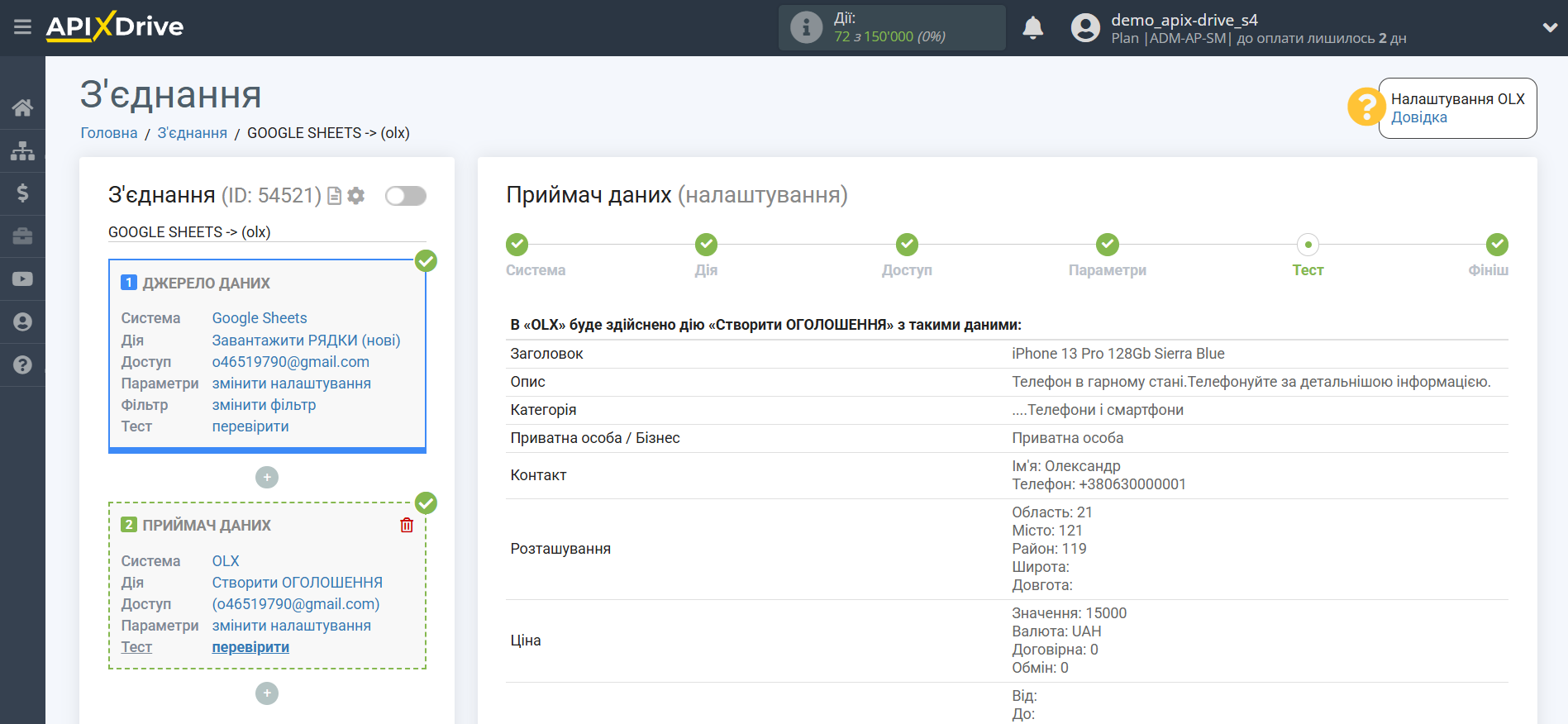Click the ДЖЕРЕЛО ДАНИХ block header
The height and width of the screenshot is (724, 1568).
(206, 283)
